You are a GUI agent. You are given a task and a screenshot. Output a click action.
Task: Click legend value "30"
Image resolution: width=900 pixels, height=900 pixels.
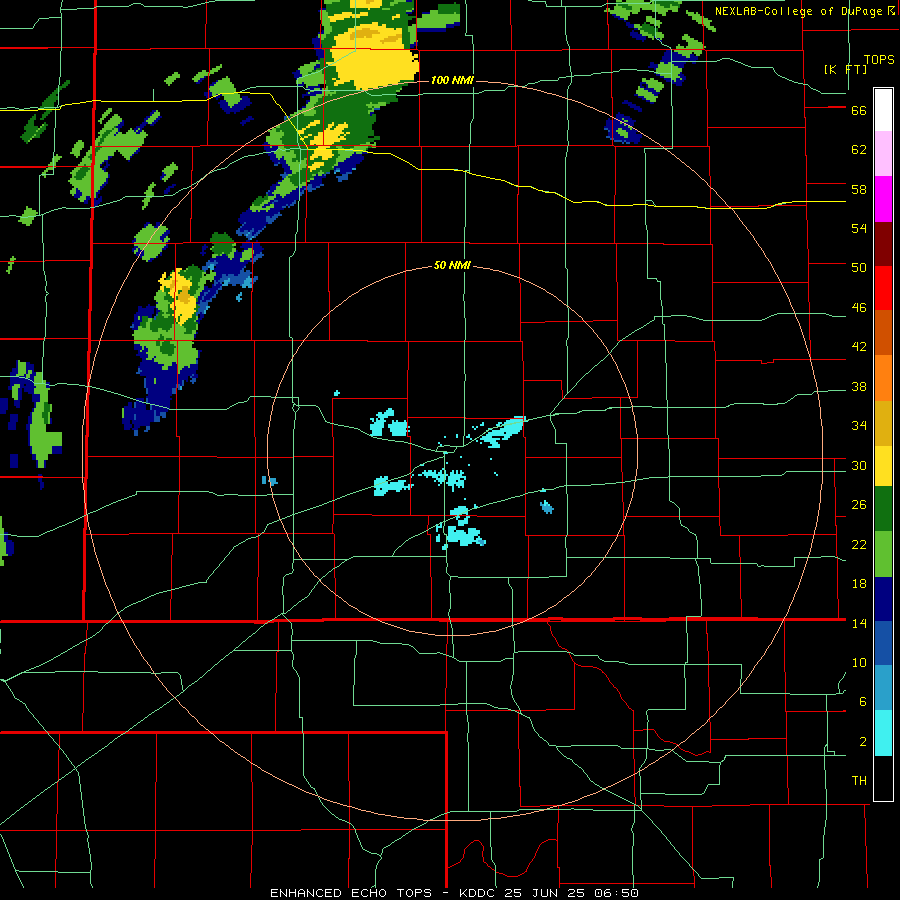859,465
